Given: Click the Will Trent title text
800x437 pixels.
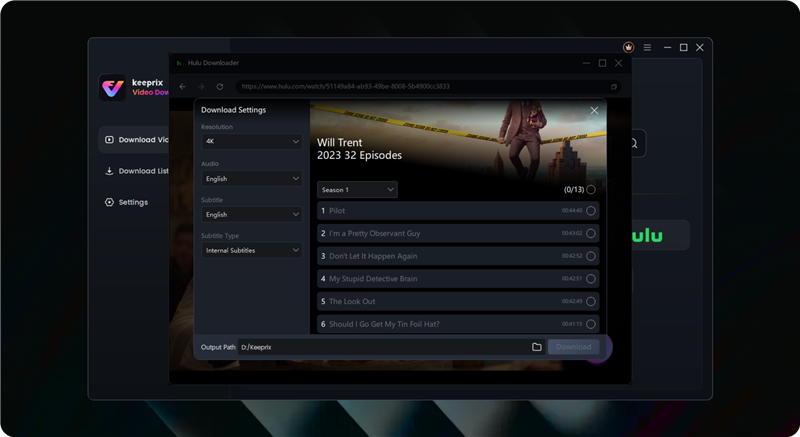Looking at the screenshot, I should pos(339,143).
